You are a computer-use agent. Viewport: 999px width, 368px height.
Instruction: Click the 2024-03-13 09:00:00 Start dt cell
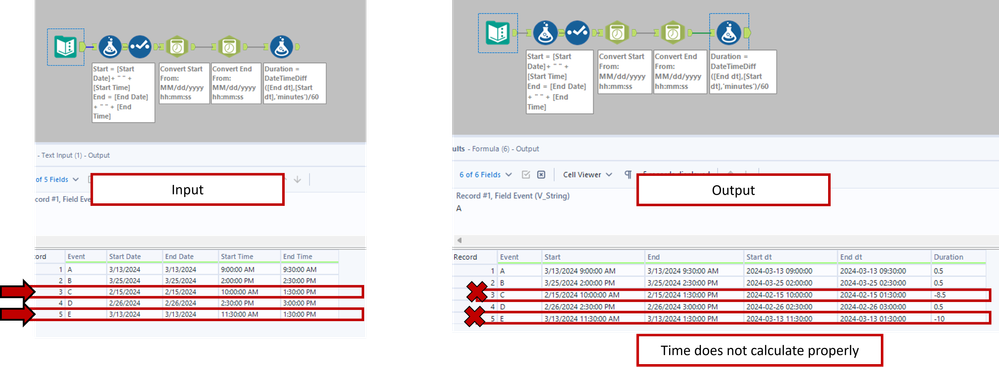(791, 271)
